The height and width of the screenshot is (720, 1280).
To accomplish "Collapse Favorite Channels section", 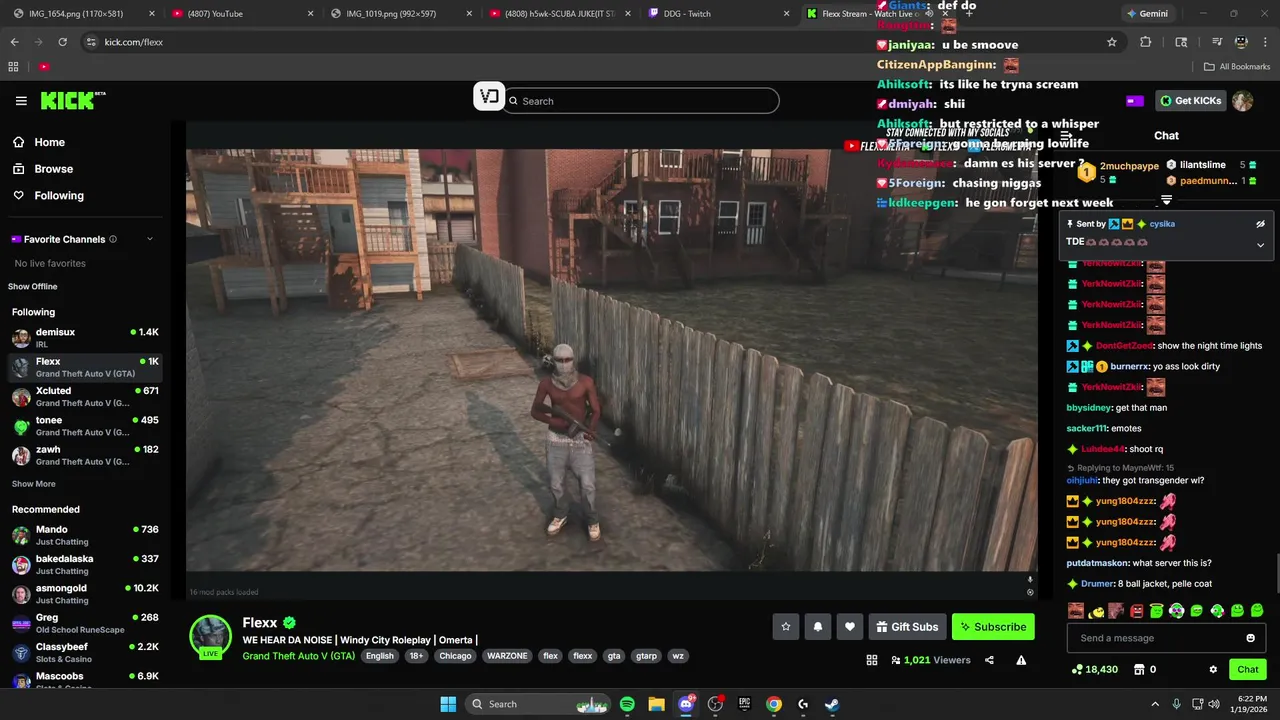I will pyautogui.click(x=150, y=239).
